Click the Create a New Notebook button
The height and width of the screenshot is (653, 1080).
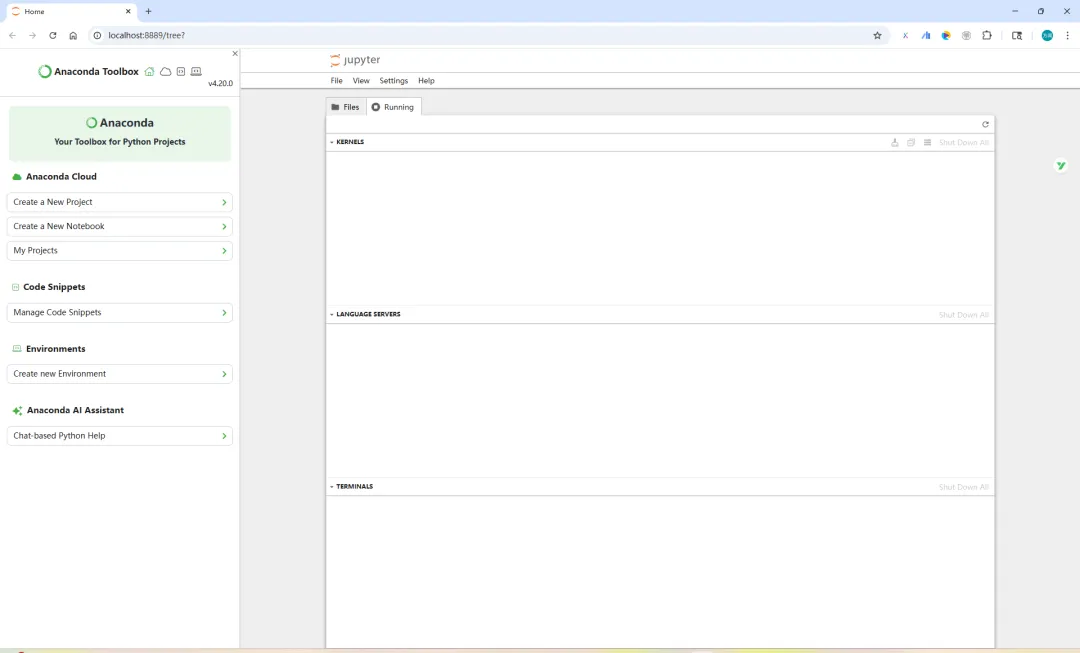click(120, 227)
